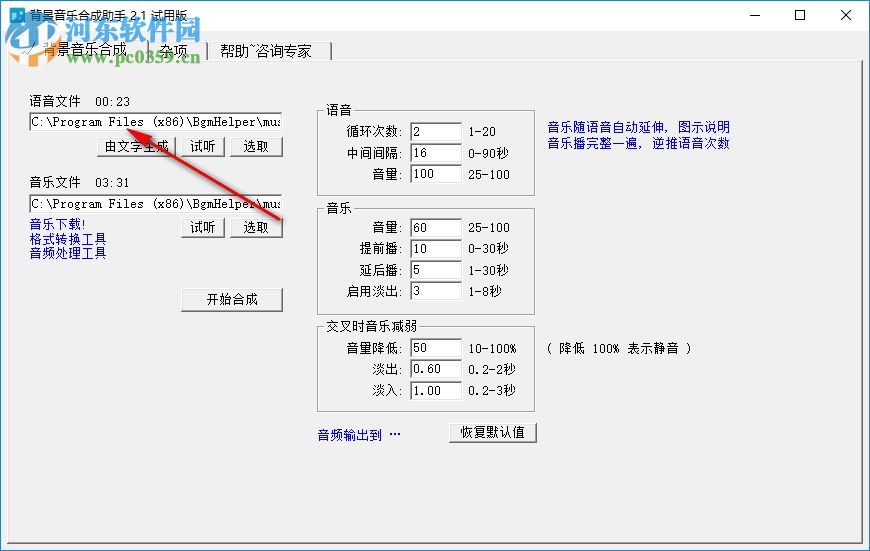Open link 音乐随语音自动延伸, 图示说明
The width and height of the screenshot is (870, 551).
(x=639, y=127)
